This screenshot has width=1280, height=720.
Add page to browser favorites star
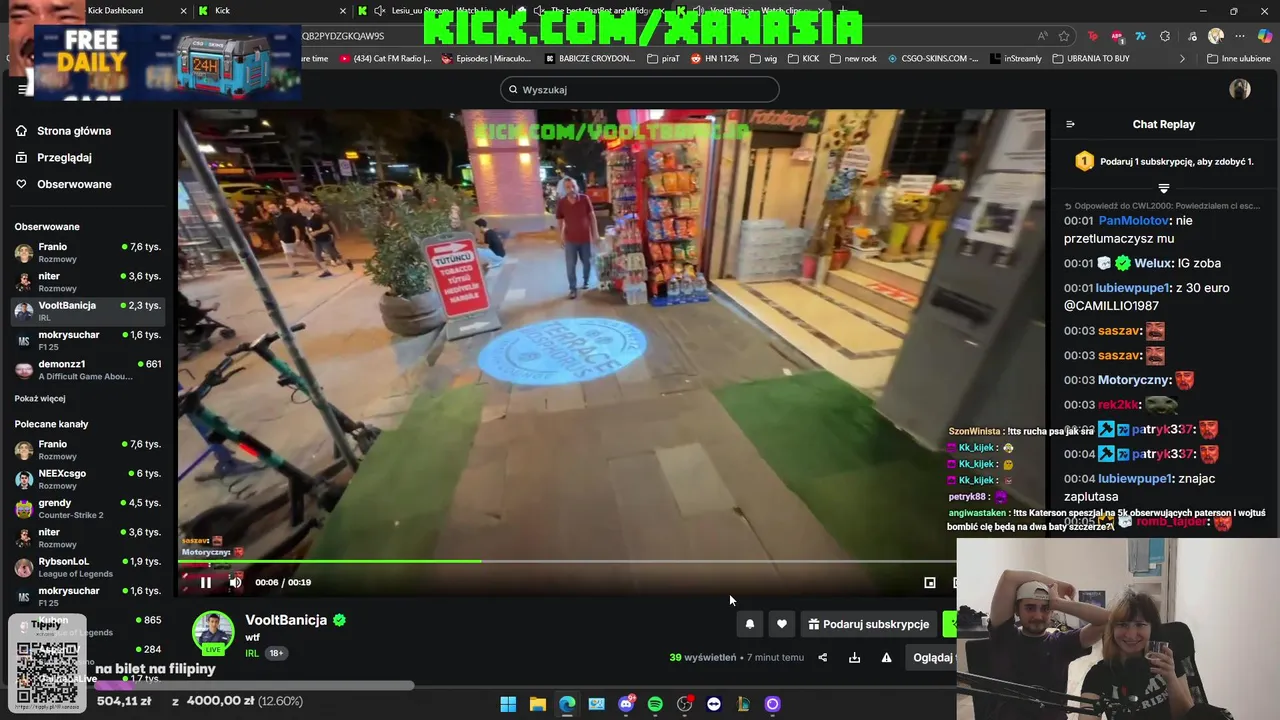coord(1064,36)
